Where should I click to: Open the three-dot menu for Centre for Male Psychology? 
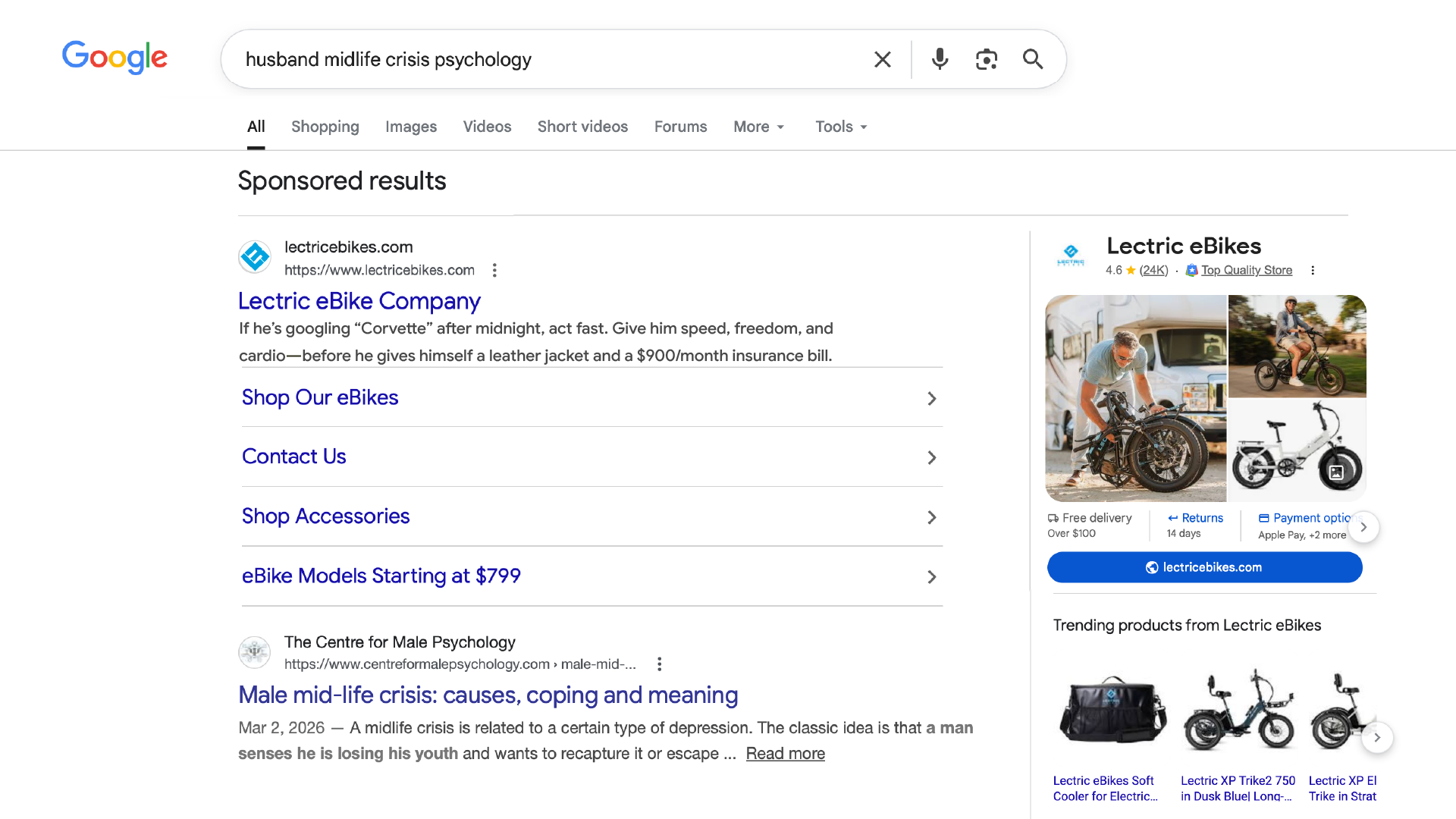pos(659,664)
